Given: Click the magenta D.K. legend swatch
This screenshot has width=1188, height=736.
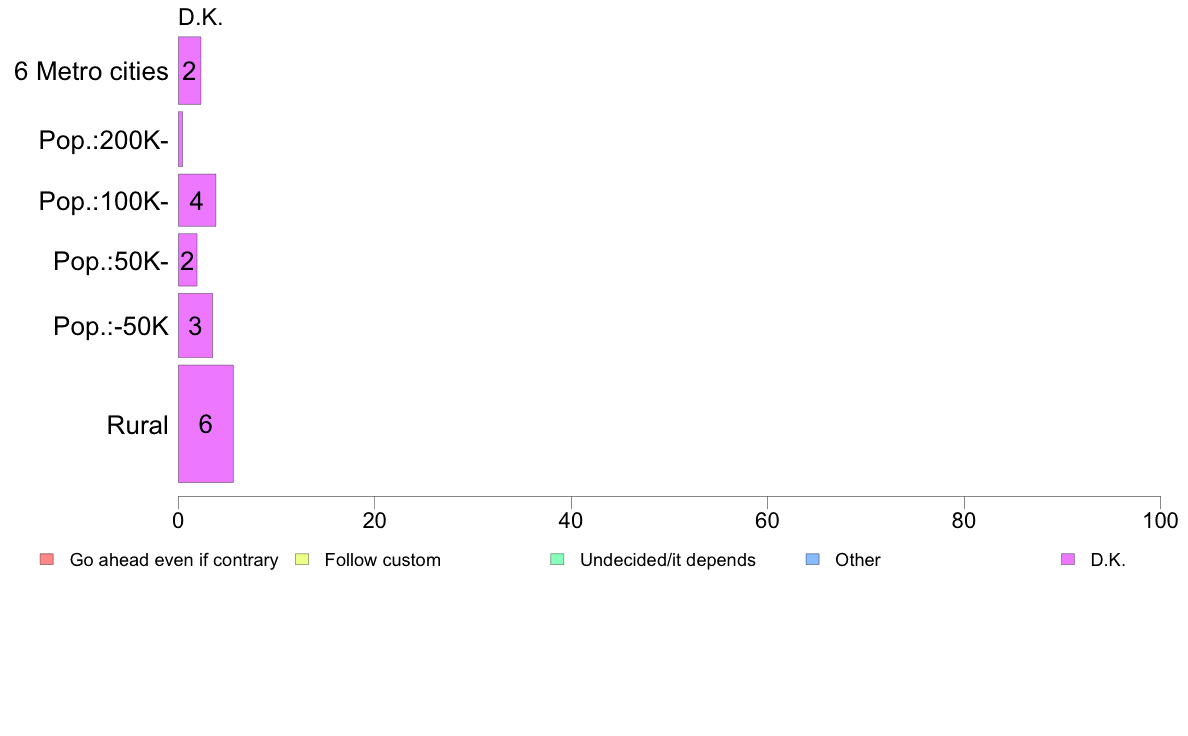Looking at the screenshot, I should click(1068, 559).
